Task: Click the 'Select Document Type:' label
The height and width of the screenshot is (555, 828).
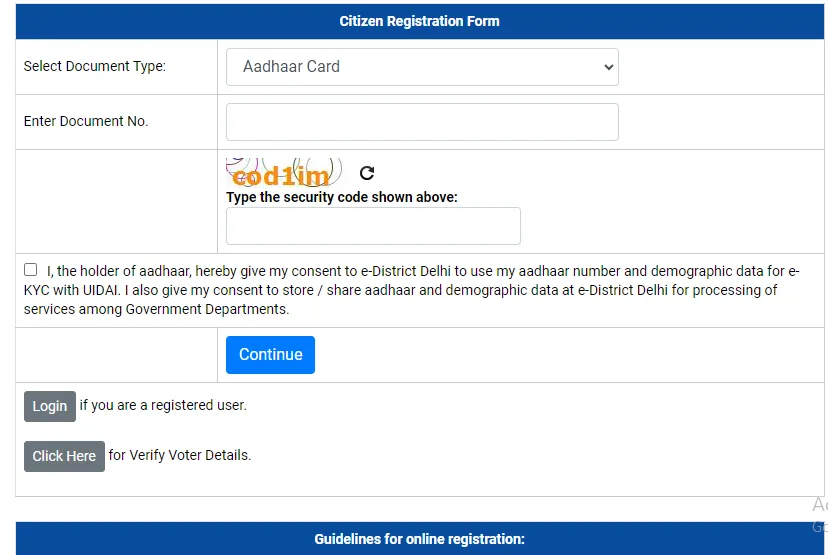Action: pyautogui.click(x=95, y=67)
